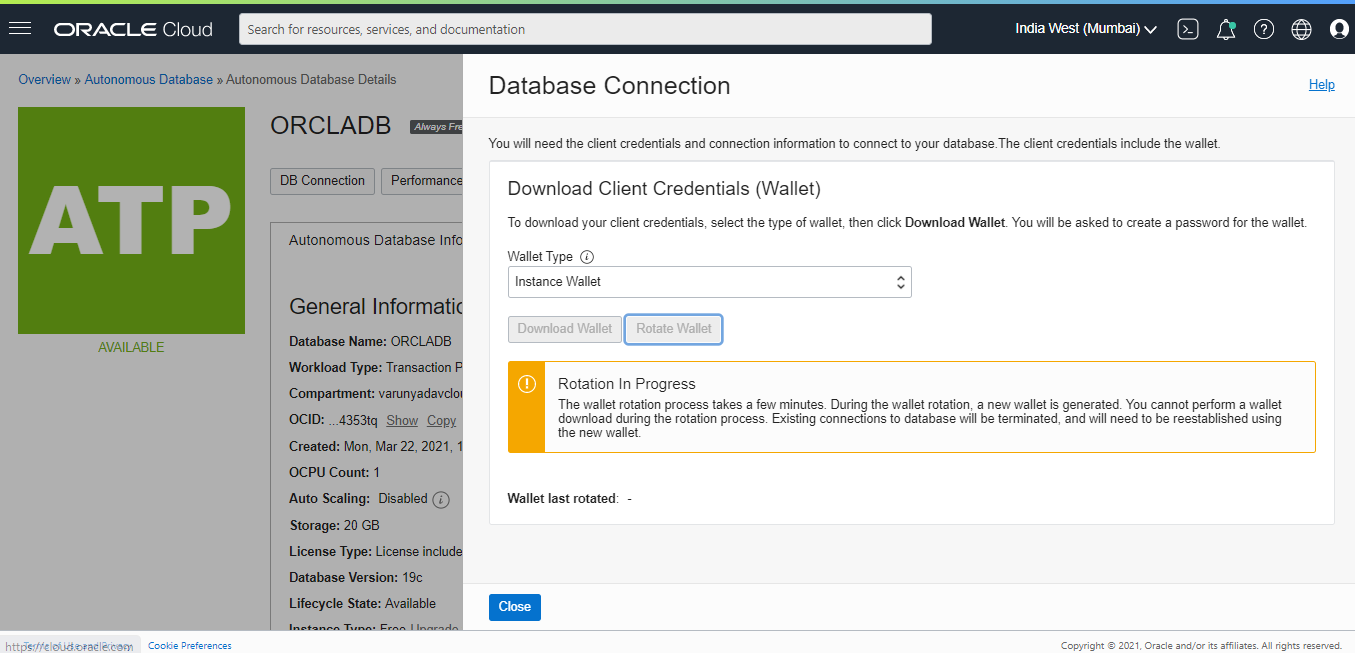Click the OCPU Count: 1 row
This screenshot has width=1355, height=653.
[x=334, y=472]
